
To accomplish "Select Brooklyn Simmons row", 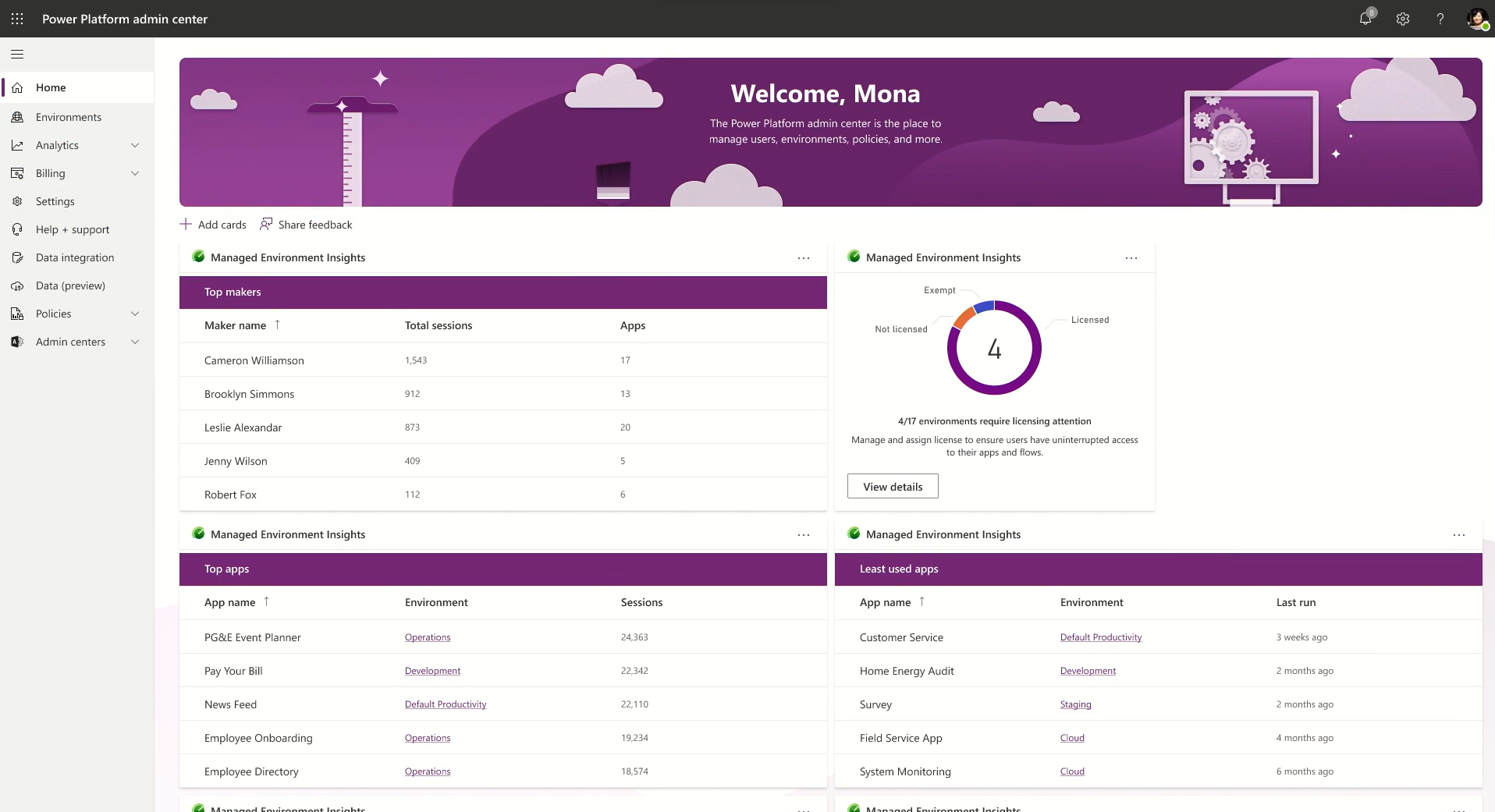I will [503, 394].
